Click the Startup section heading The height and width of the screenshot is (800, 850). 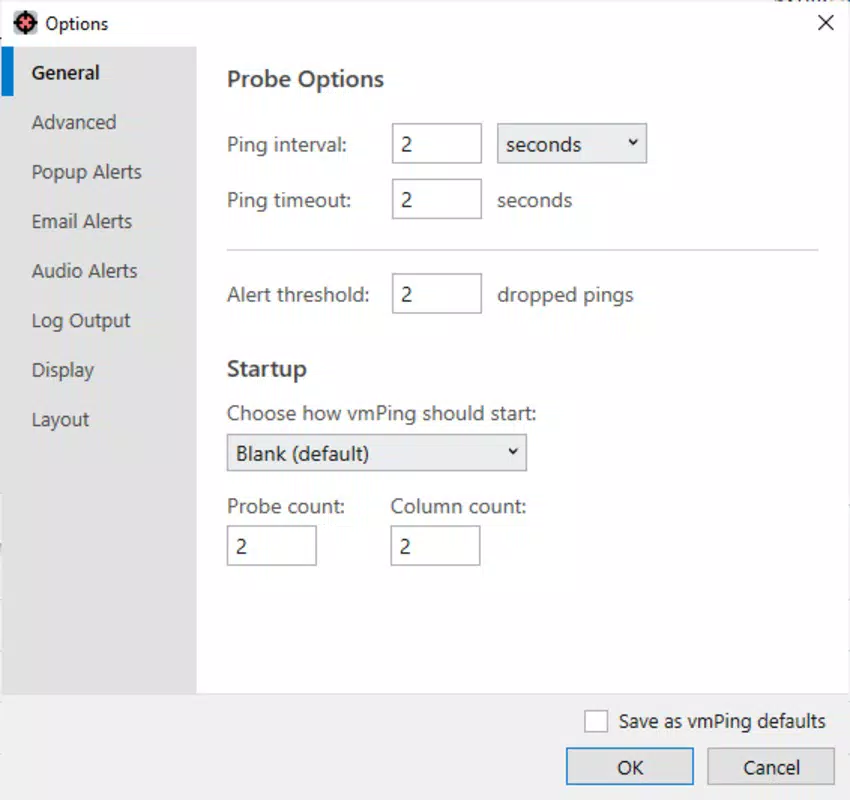click(267, 369)
